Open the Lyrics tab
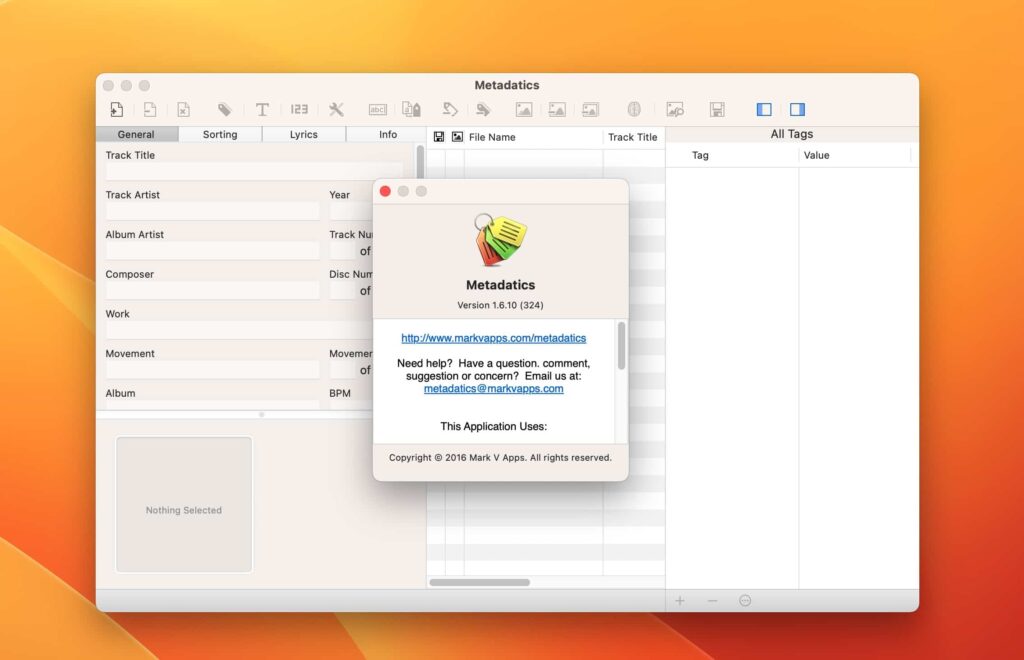 [303, 133]
